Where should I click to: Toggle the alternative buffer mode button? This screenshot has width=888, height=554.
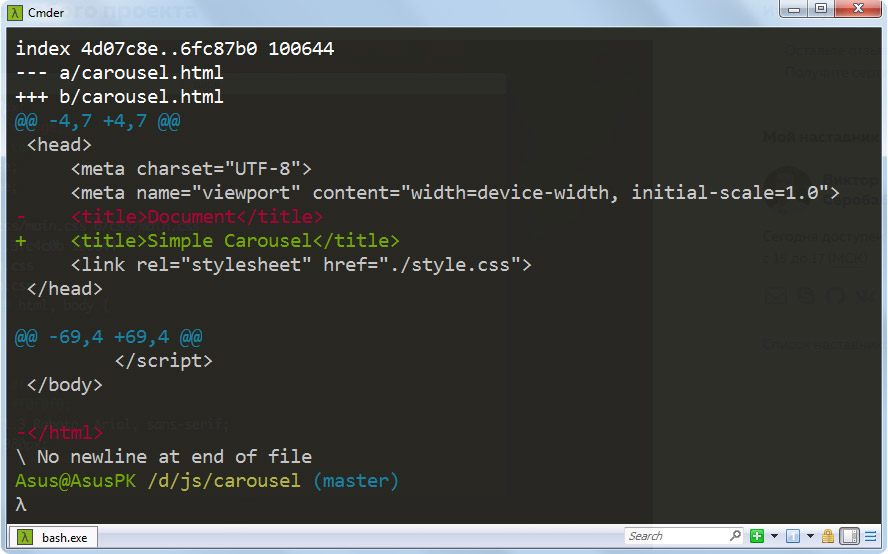point(849,536)
